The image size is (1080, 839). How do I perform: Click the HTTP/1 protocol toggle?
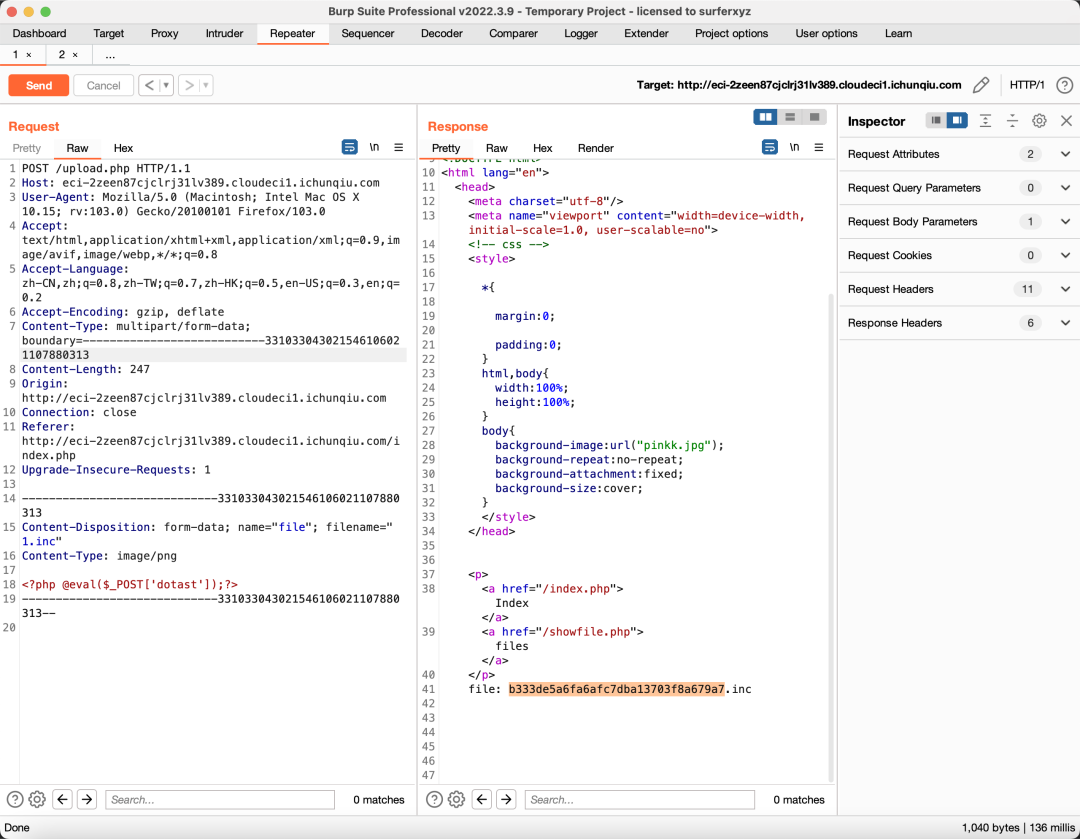point(1026,85)
